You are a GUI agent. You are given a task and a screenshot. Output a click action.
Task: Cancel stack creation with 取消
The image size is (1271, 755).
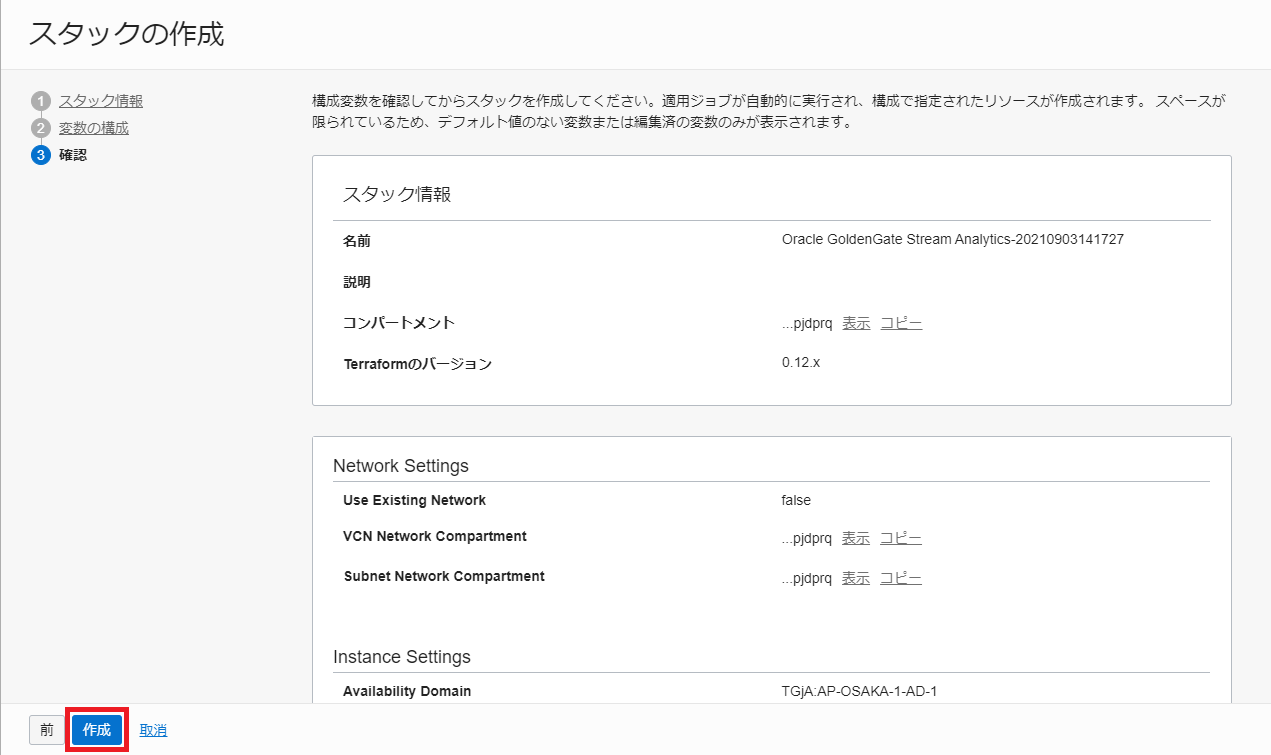pyautogui.click(x=153, y=731)
